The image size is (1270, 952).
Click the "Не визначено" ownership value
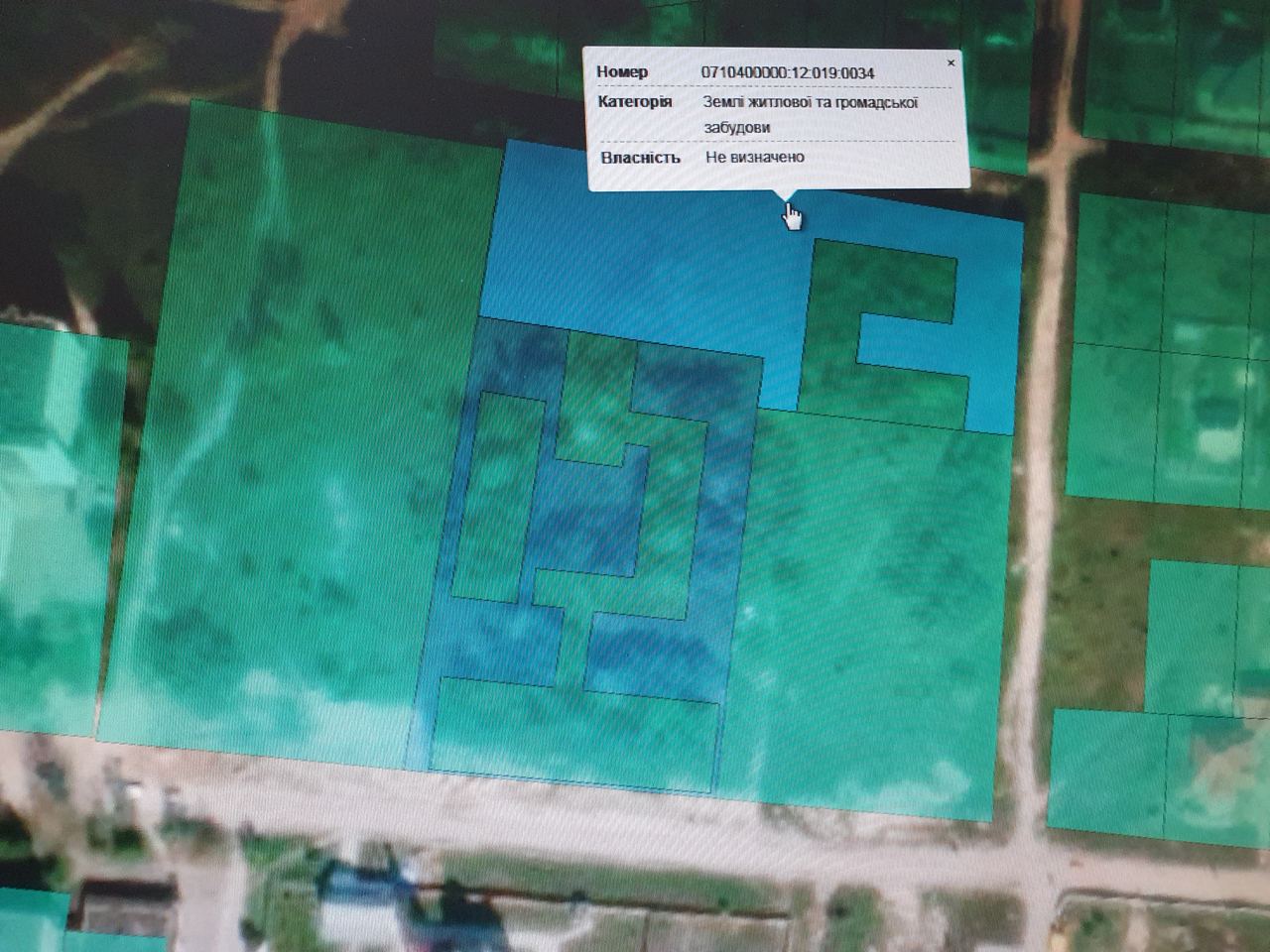(x=755, y=157)
